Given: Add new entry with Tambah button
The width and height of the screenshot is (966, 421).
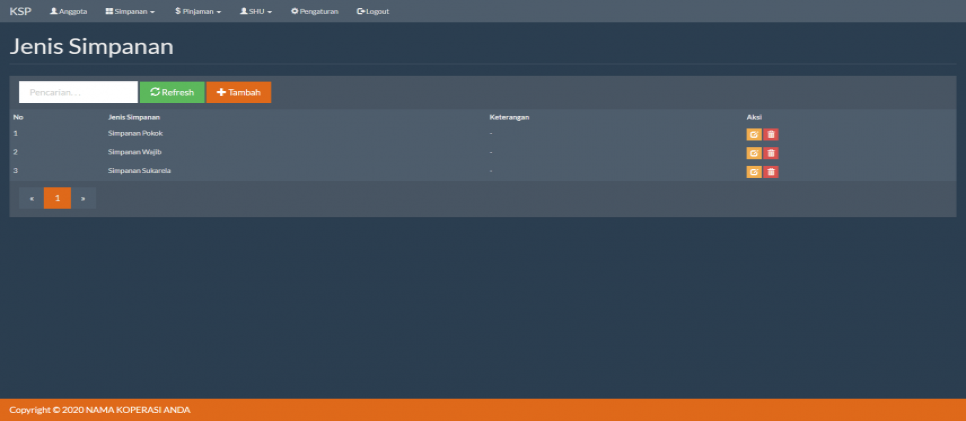Looking at the screenshot, I should tap(238, 92).
